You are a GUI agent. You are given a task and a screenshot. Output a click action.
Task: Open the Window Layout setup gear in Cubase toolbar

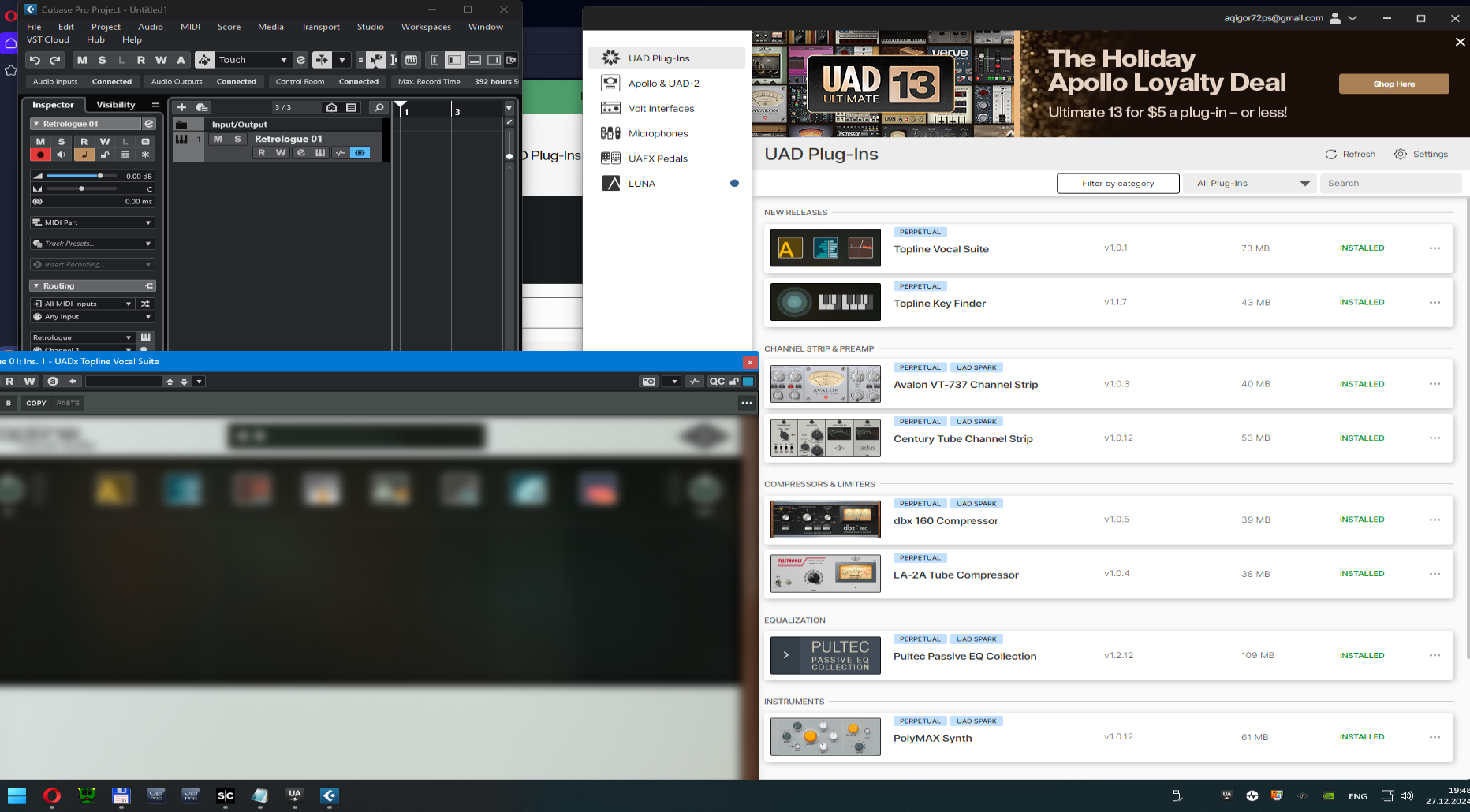click(512, 60)
